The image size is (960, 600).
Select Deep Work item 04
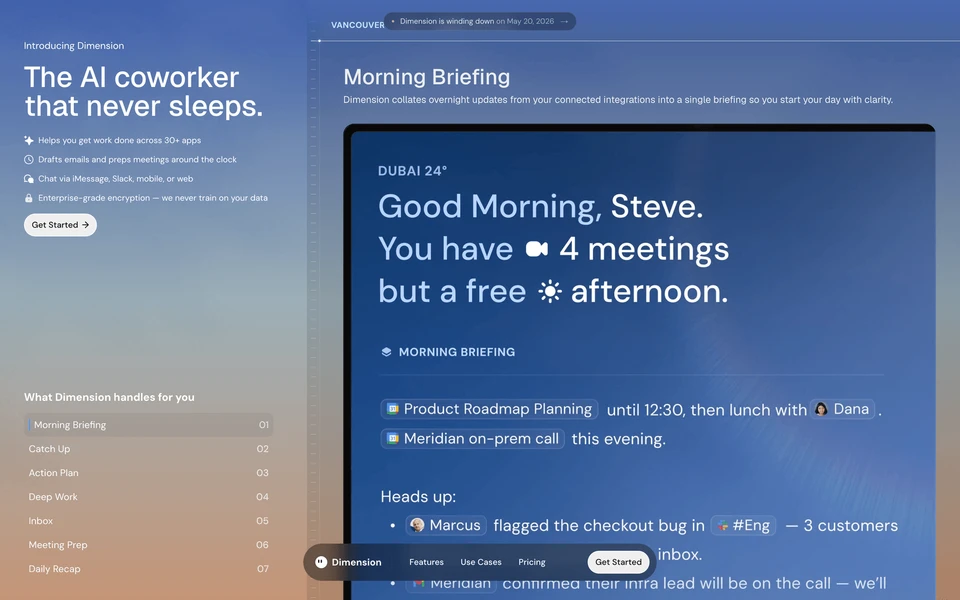click(x=148, y=497)
